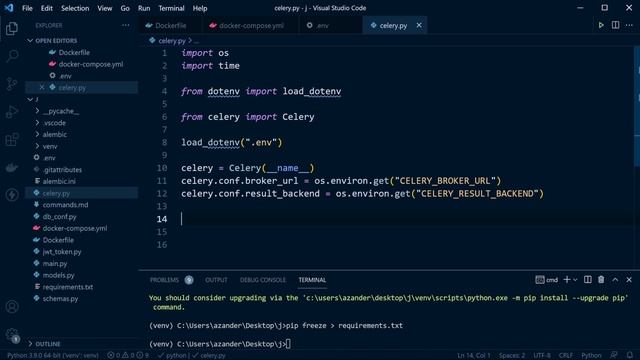Open Source Control view
This screenshot has height=360, width=640.
(x=12, y=84)
